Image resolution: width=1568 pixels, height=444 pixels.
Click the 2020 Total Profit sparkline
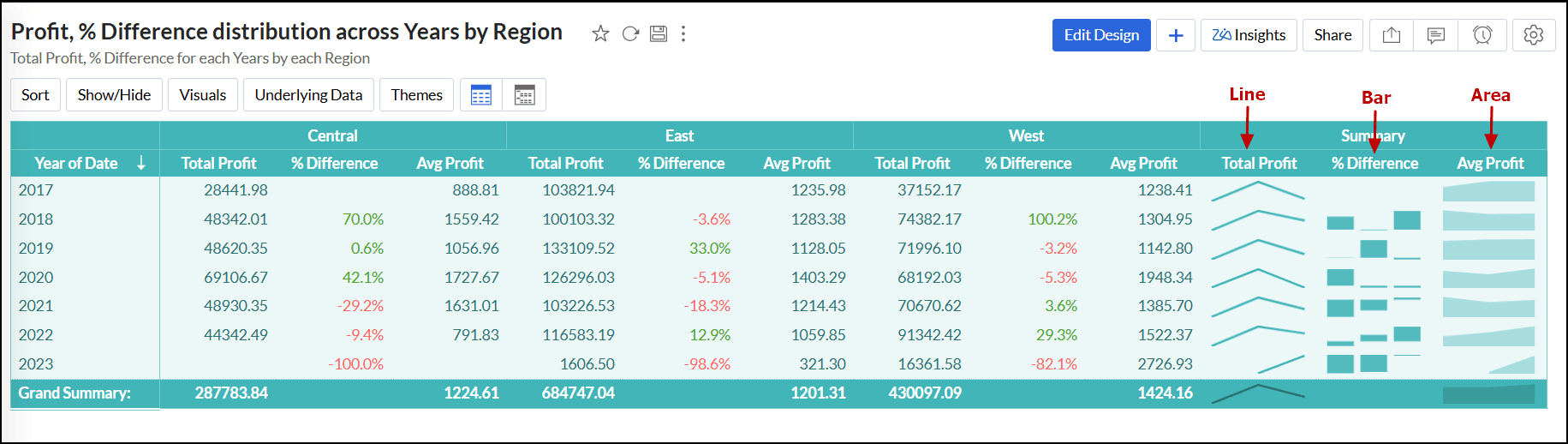[1258, 278]
